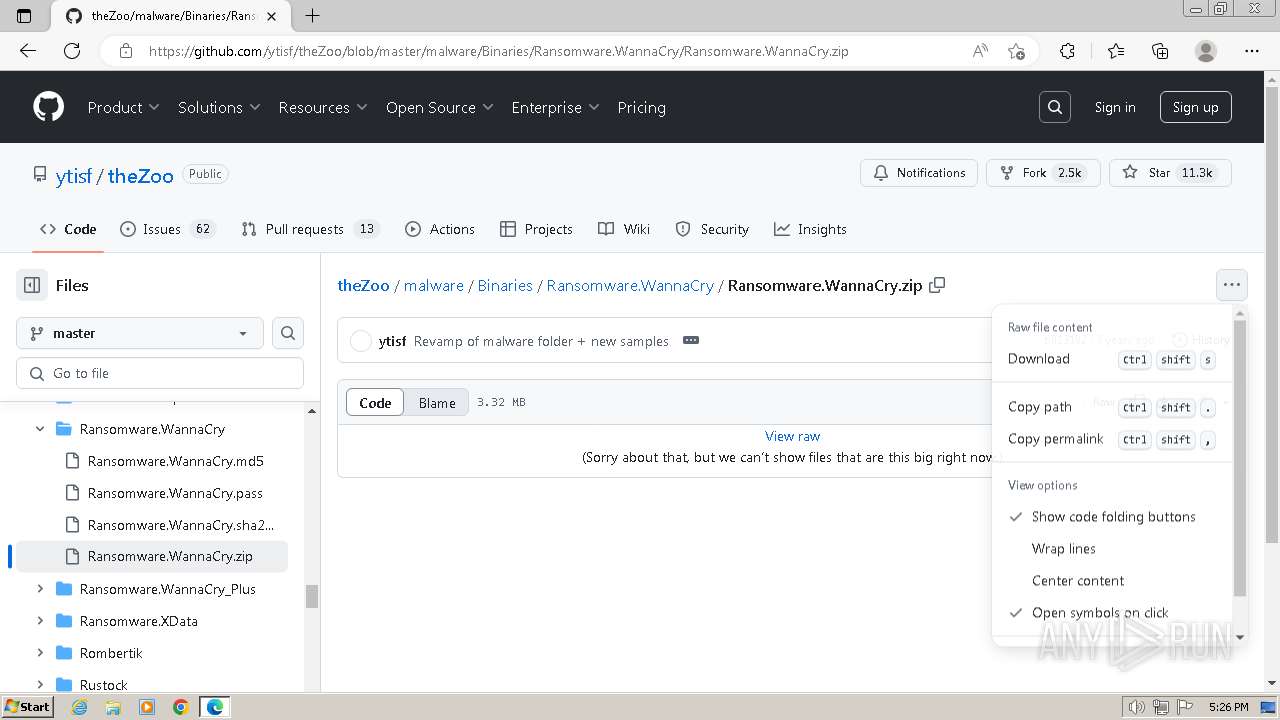The image size is (1280, 720).
Task: Open the Enterprise dropdown menu
Action: coord(555,107)
